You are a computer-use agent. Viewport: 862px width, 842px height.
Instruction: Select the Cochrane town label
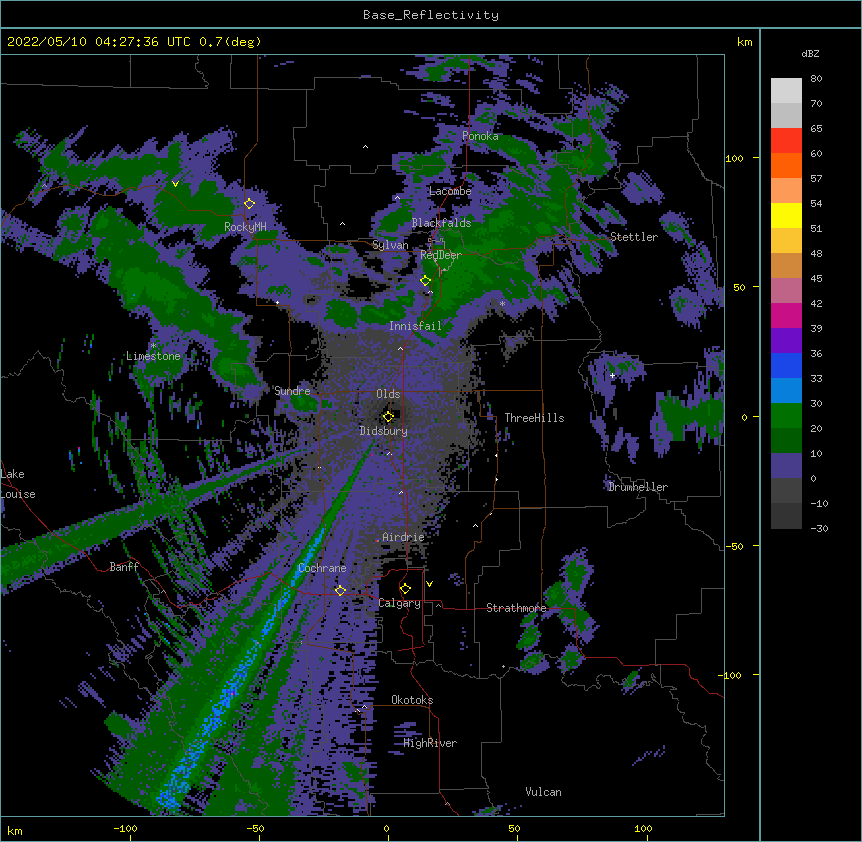pos(322,568)
